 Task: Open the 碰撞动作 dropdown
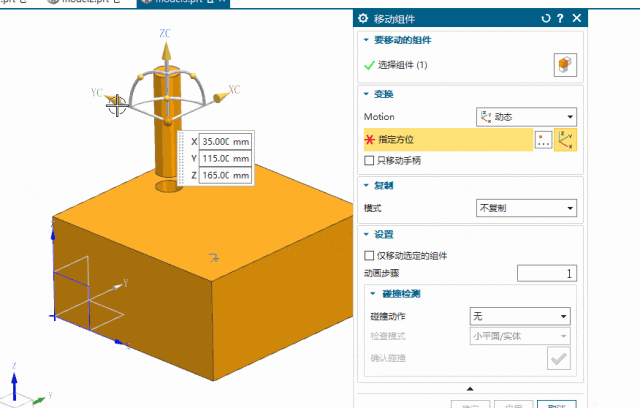click(521, 315)
